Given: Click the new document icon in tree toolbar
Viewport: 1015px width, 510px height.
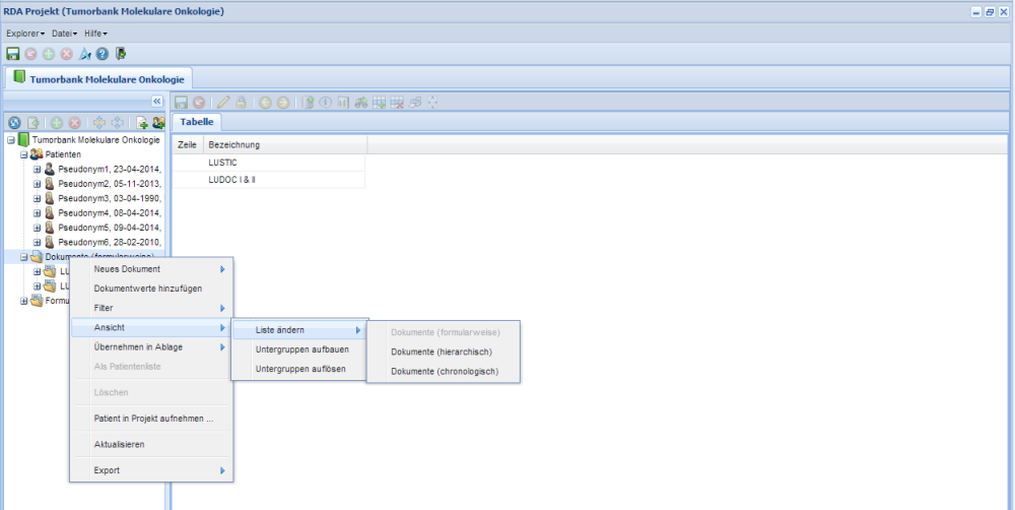Looking at the screenshot, I should click(x=142, y=123).
